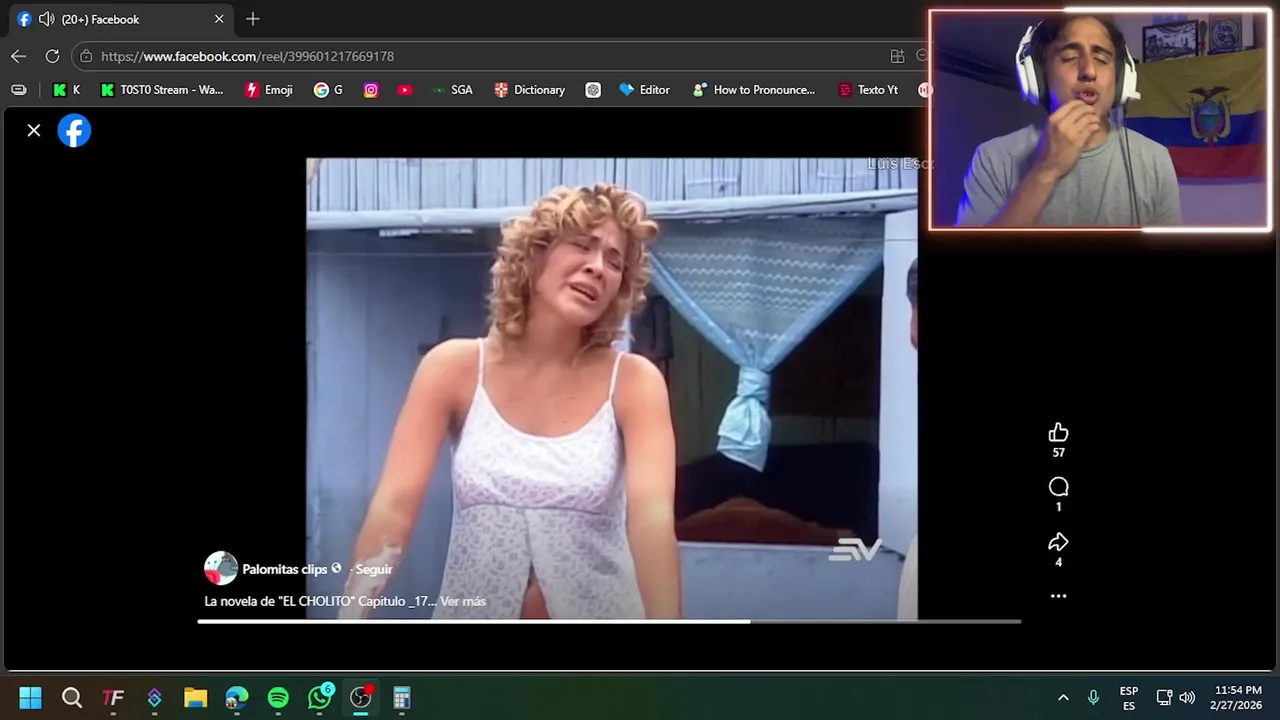Open Palomitas clips profile name

click(284, 569)
